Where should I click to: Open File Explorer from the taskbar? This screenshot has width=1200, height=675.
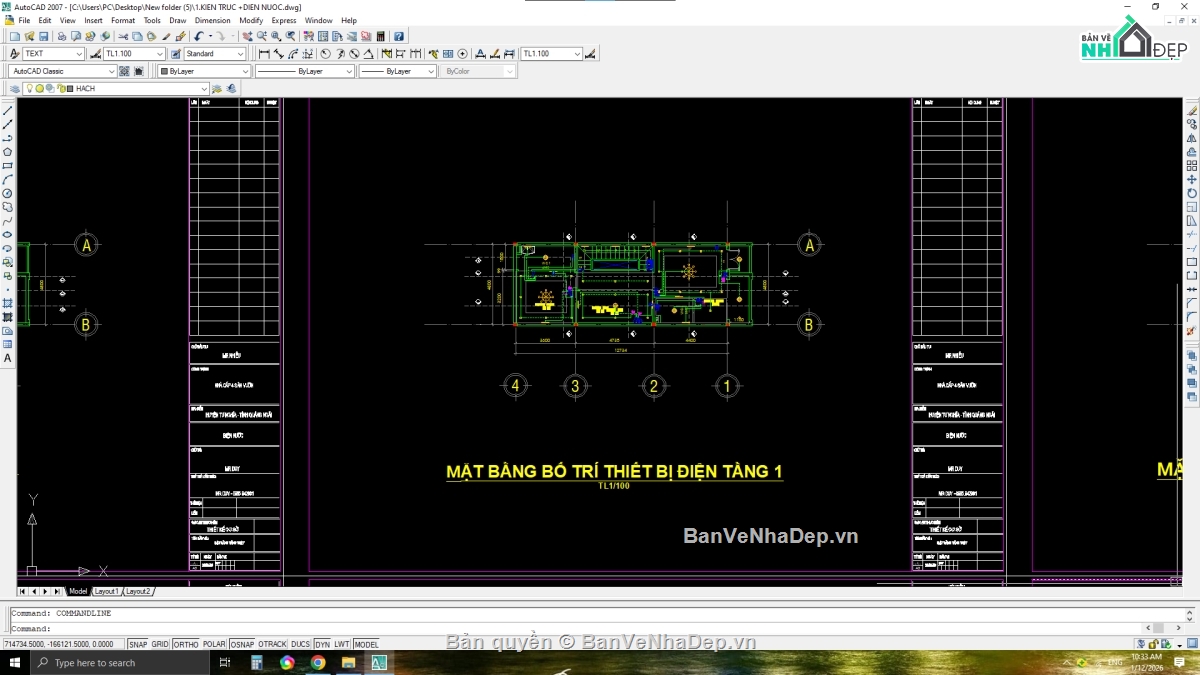pyautogui.click(x=348, y=663)
